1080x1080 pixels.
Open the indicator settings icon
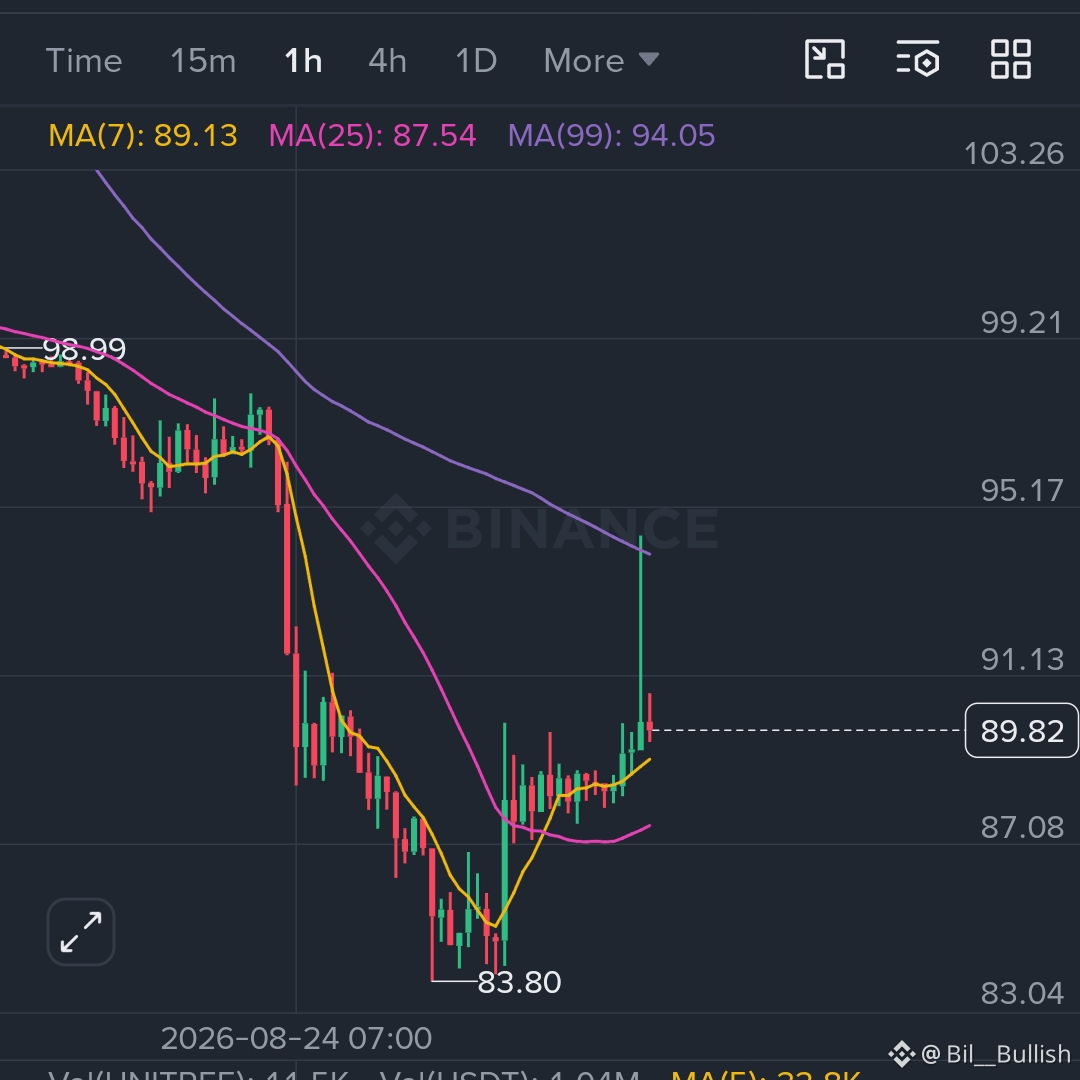point(918,59)
